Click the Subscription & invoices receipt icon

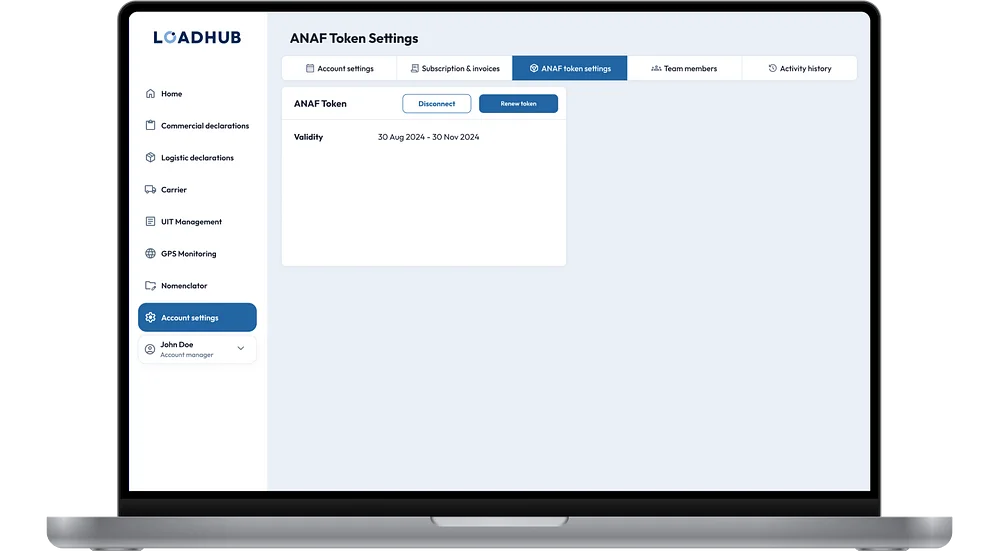pos(415,68)
